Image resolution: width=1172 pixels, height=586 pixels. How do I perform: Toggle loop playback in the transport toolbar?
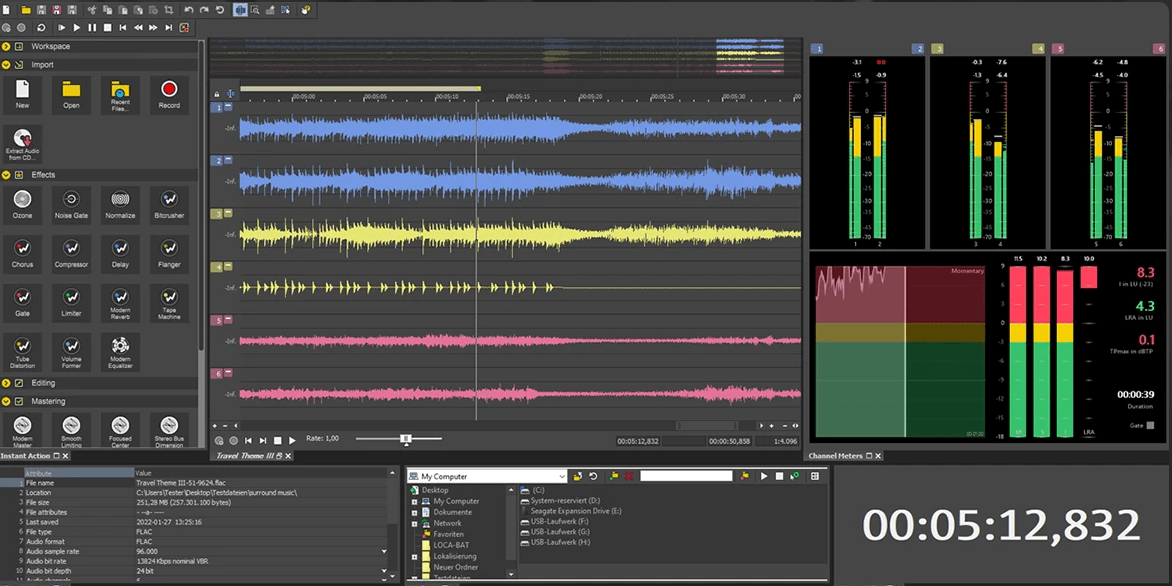tap(40, 28)
